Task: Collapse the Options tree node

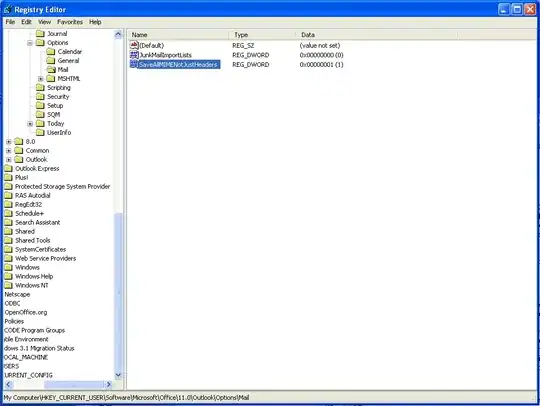Action: pos(30,43)
